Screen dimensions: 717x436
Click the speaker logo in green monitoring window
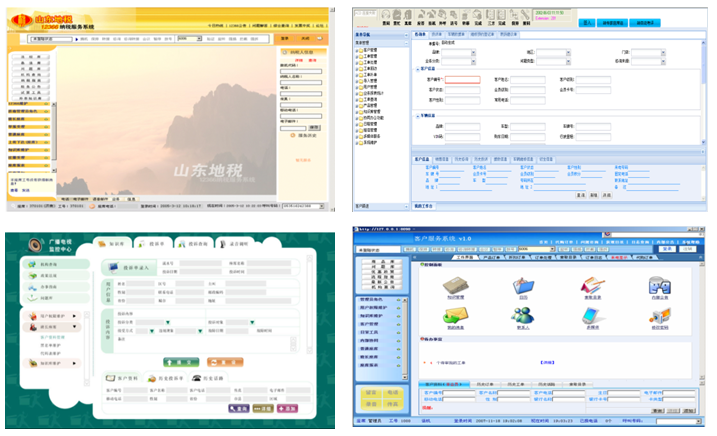pyautogui.click(x=35, y=245)
